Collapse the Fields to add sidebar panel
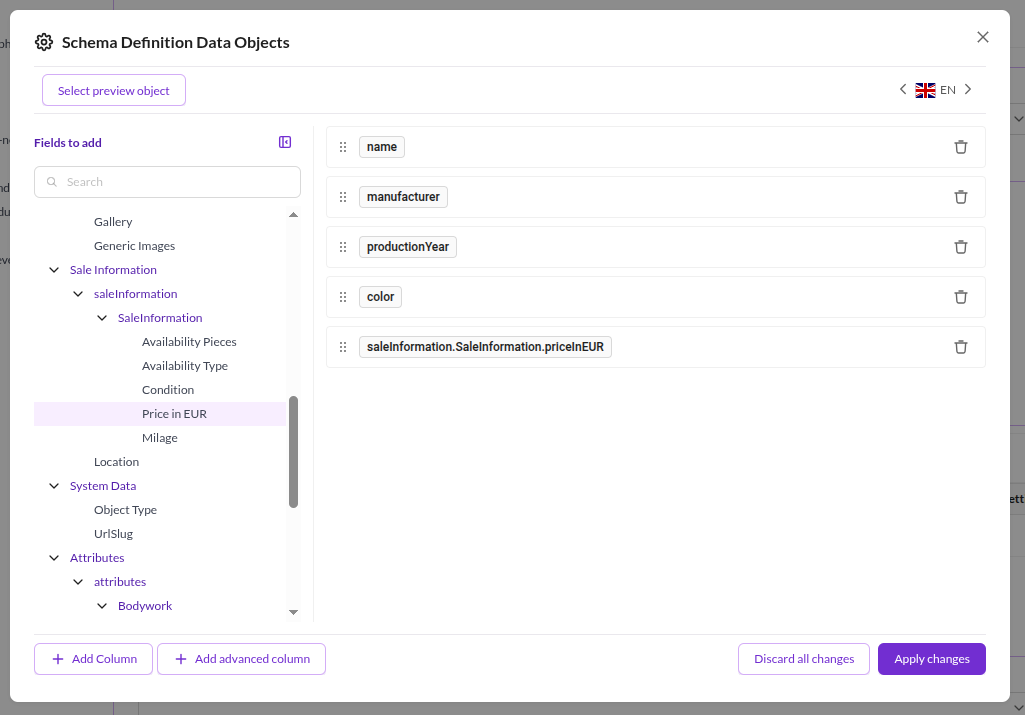Screen dimensions: 1025x715 (285, 142)
